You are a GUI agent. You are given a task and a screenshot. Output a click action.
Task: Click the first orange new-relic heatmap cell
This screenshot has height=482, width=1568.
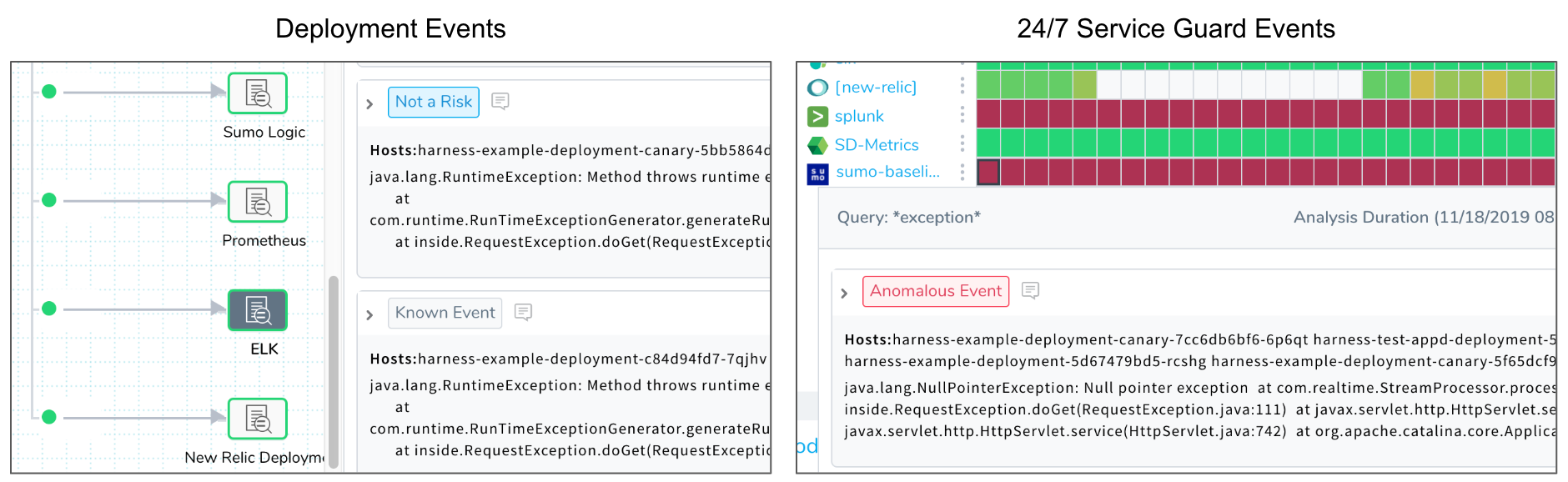(x=1422, y=84)
